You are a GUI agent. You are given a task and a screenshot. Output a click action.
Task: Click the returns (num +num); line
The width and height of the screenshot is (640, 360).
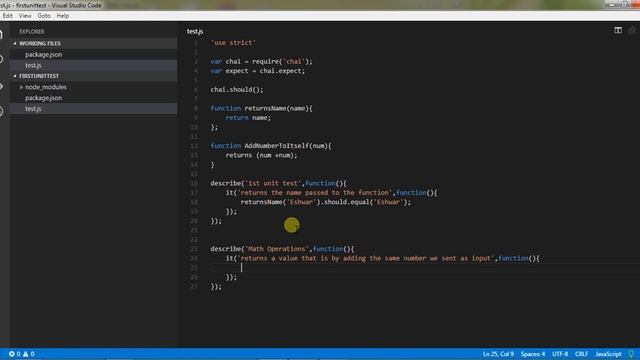(261, 155)
